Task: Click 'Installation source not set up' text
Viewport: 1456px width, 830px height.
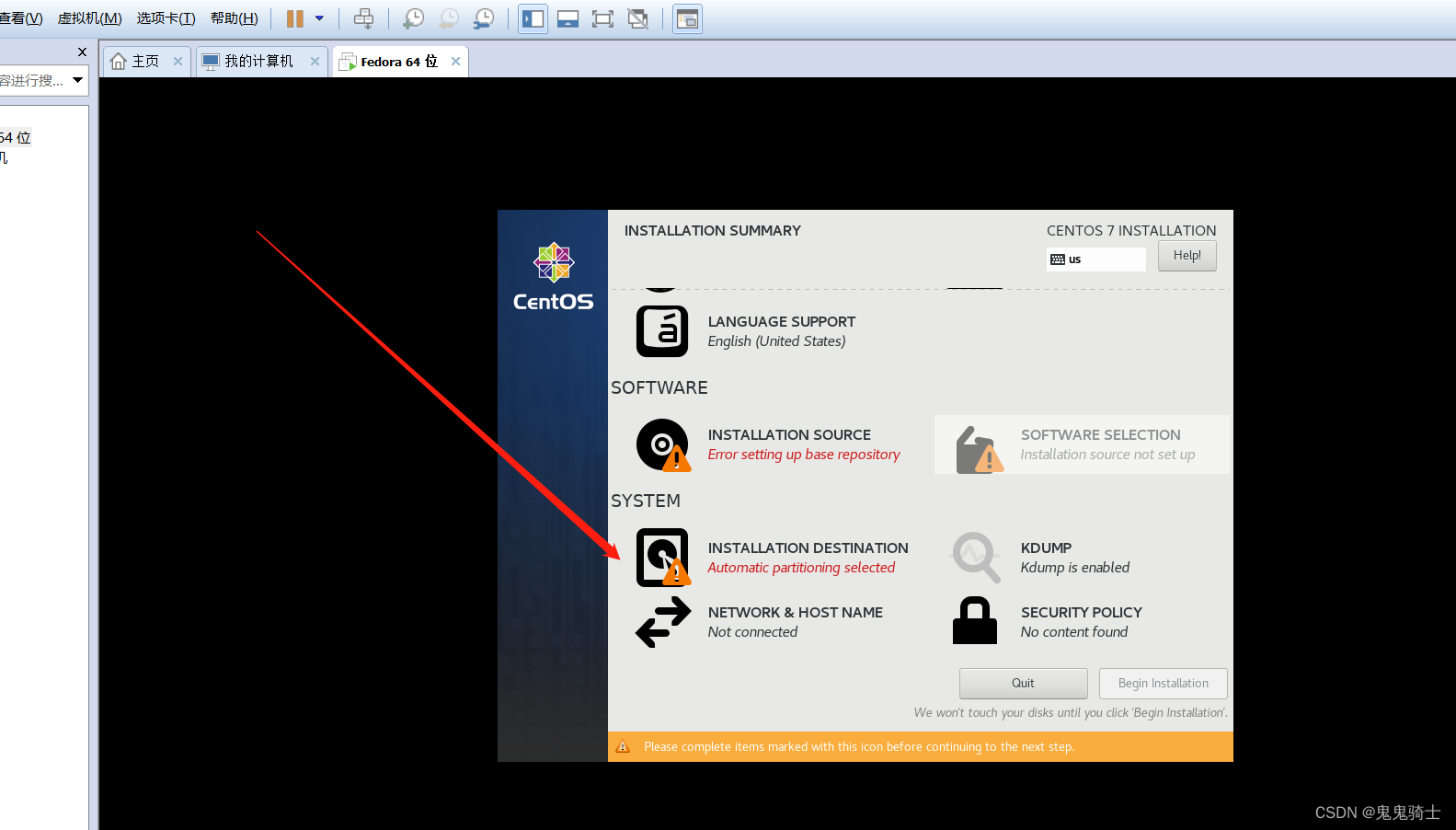Action: 1108,455
